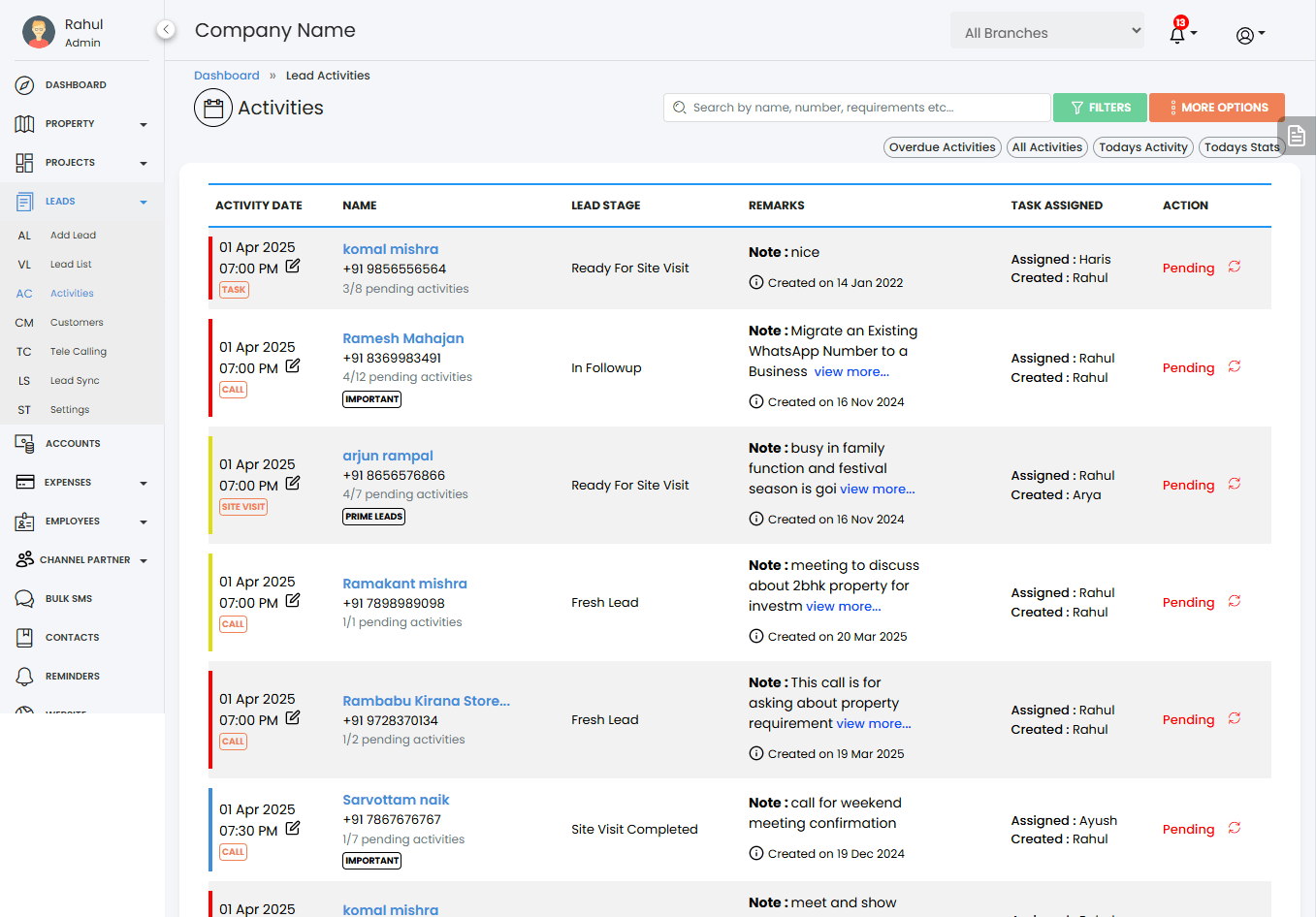Switch to Overdue Activities tab

pyautogui.click(x=942, y=147)
